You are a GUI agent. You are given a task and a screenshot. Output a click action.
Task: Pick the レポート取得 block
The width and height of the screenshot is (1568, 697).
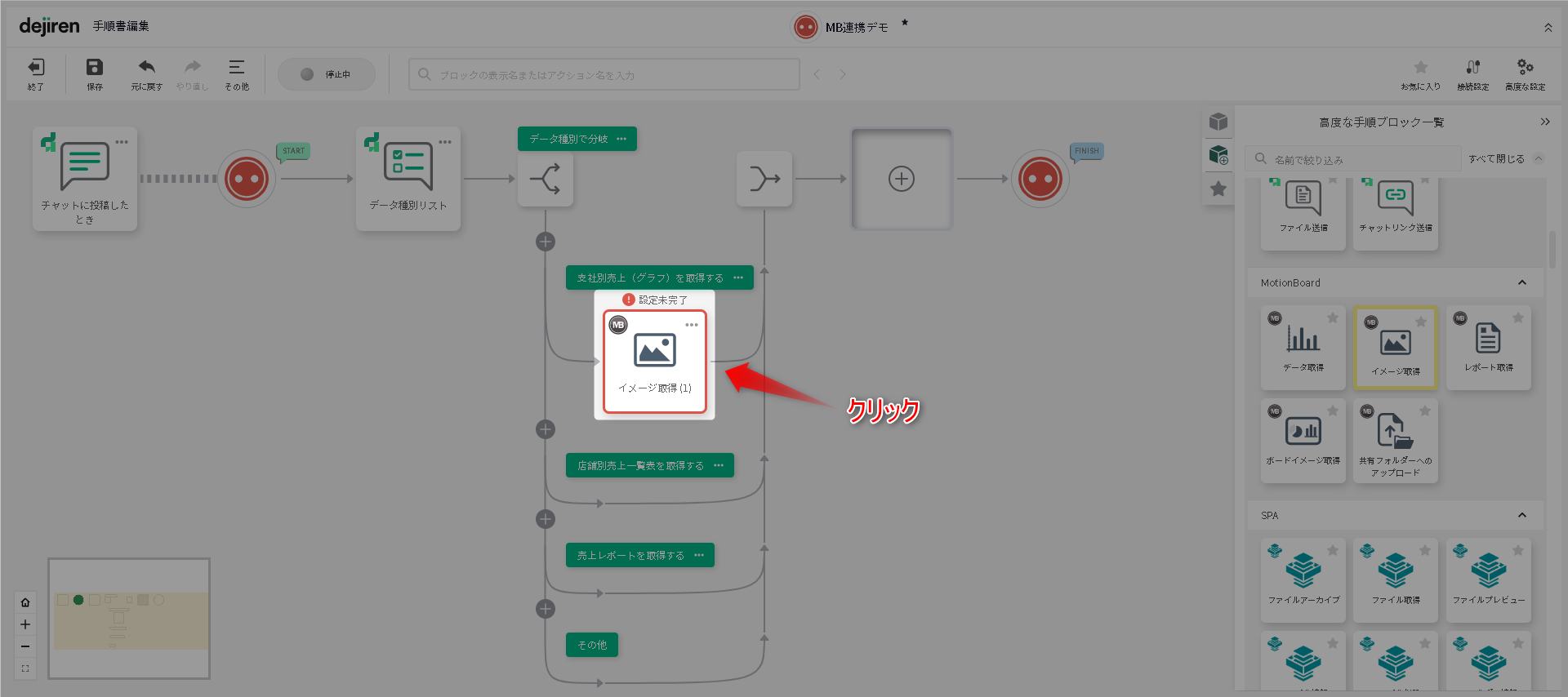(1489, 348)
